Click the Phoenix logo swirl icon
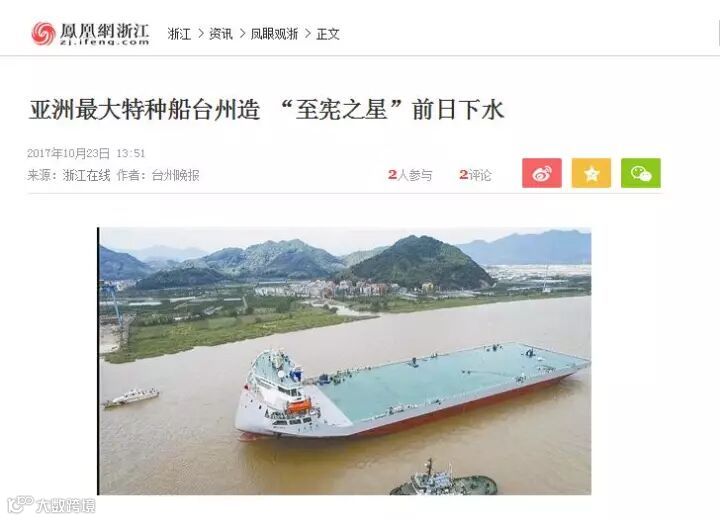 (x=44, y=34)
